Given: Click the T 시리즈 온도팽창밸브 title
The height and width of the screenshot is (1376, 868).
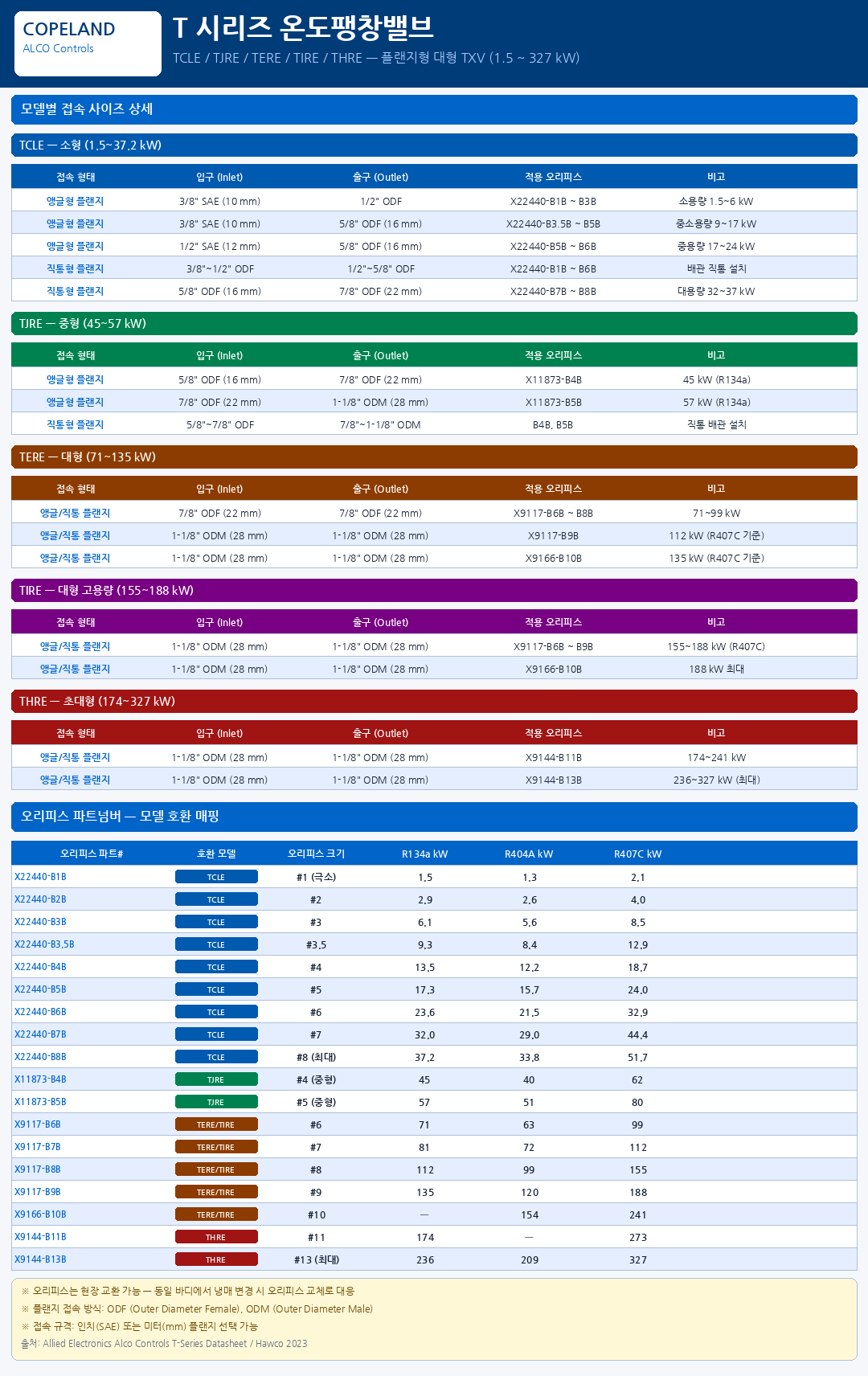Looking at the screenshot, I should pos(303,27).
